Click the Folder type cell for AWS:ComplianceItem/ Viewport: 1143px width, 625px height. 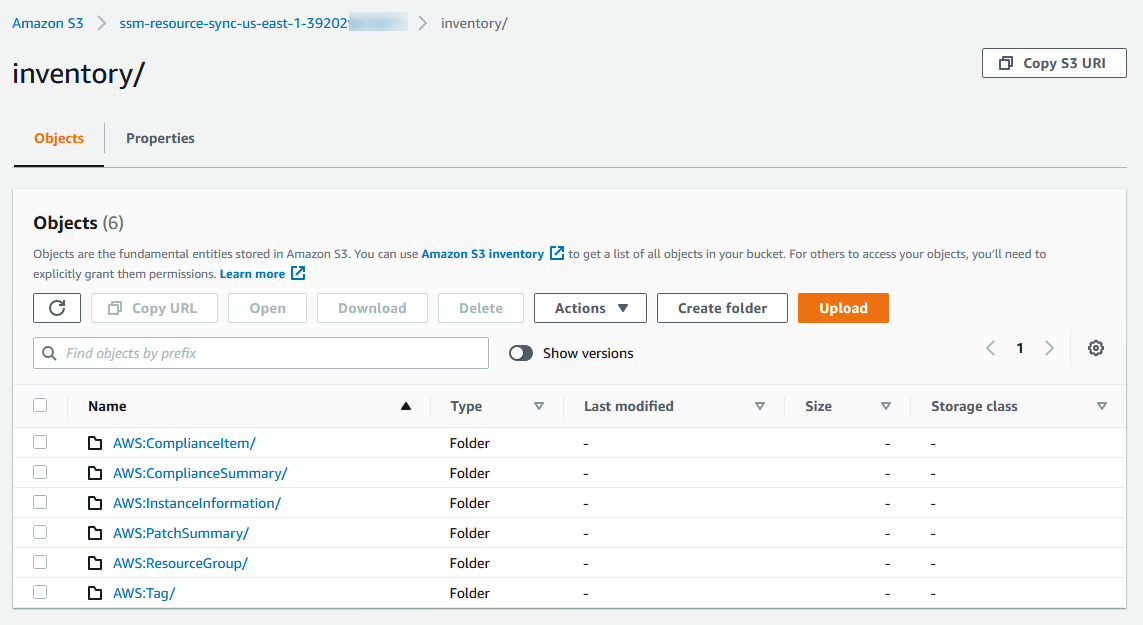point(469,443)
